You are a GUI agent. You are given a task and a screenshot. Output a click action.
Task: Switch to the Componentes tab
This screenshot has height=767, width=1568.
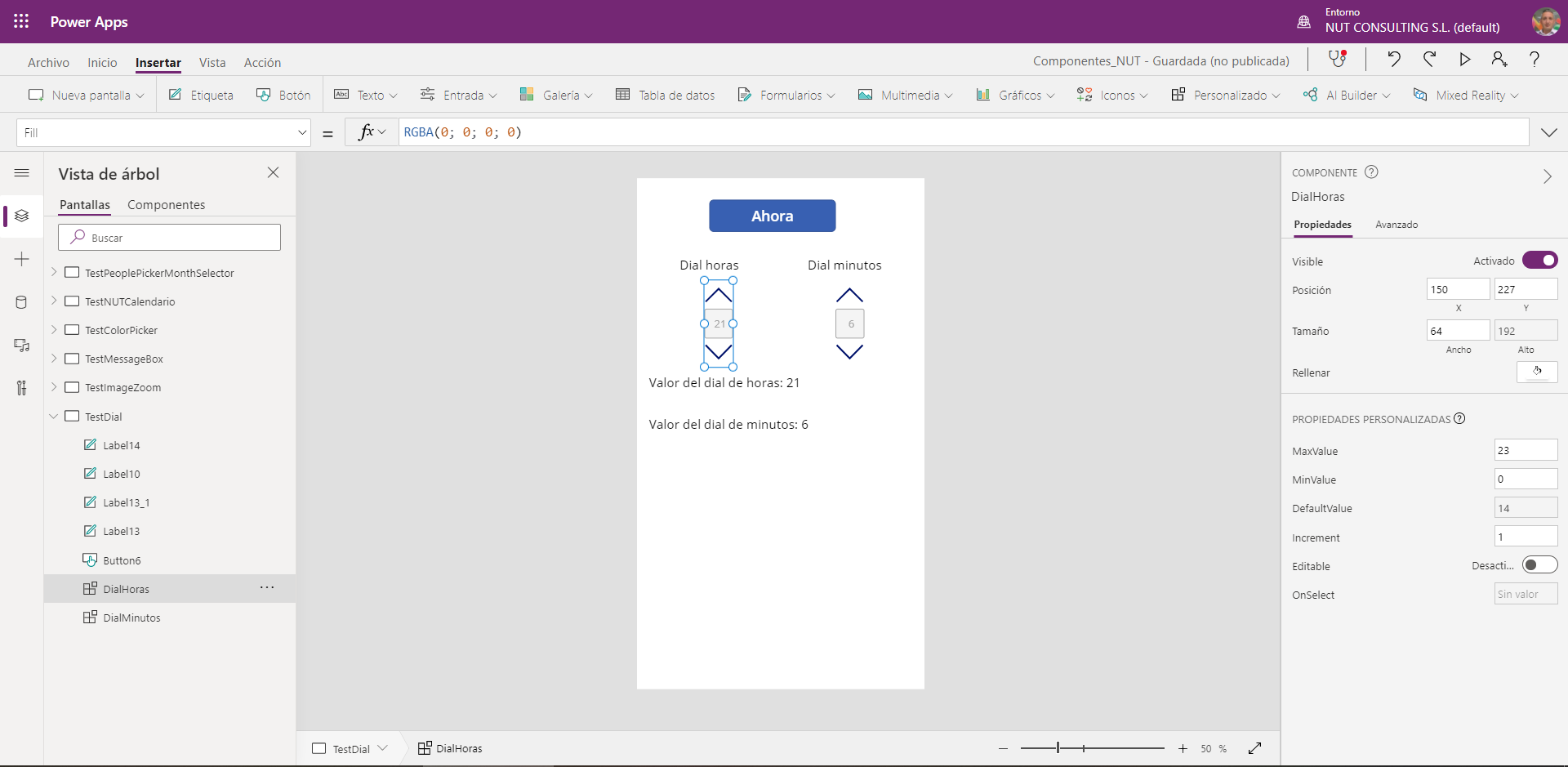166,204
